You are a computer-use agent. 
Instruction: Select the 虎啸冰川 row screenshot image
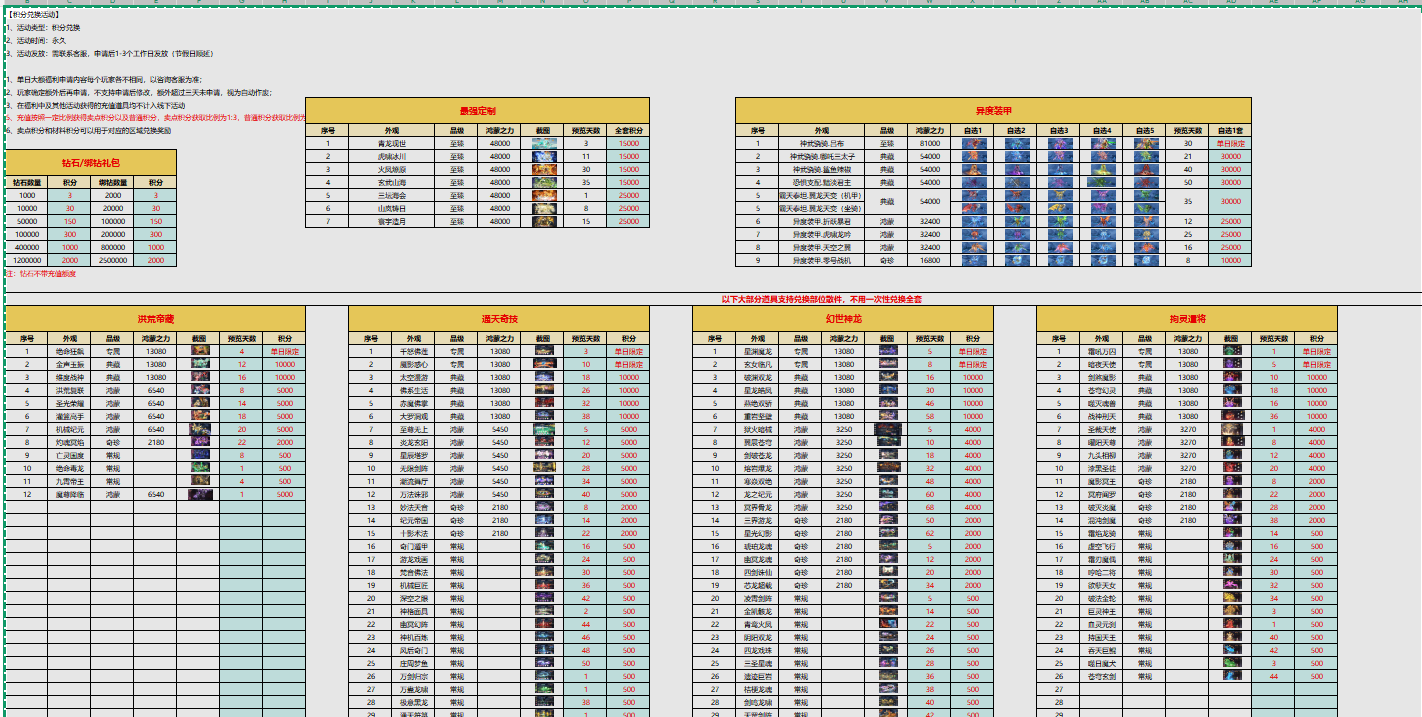[544, 156]
